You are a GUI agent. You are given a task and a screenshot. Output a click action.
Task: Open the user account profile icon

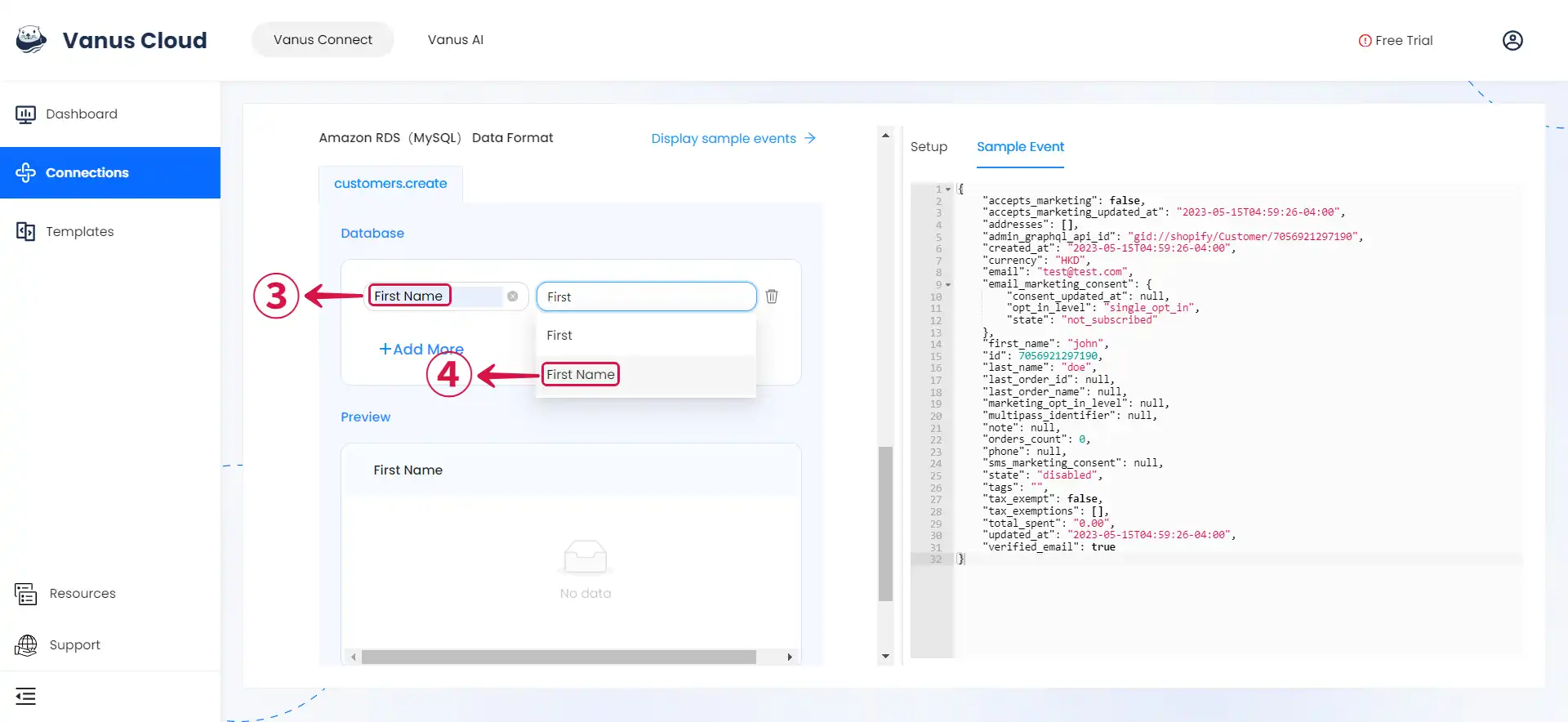tap(1512, 40)
